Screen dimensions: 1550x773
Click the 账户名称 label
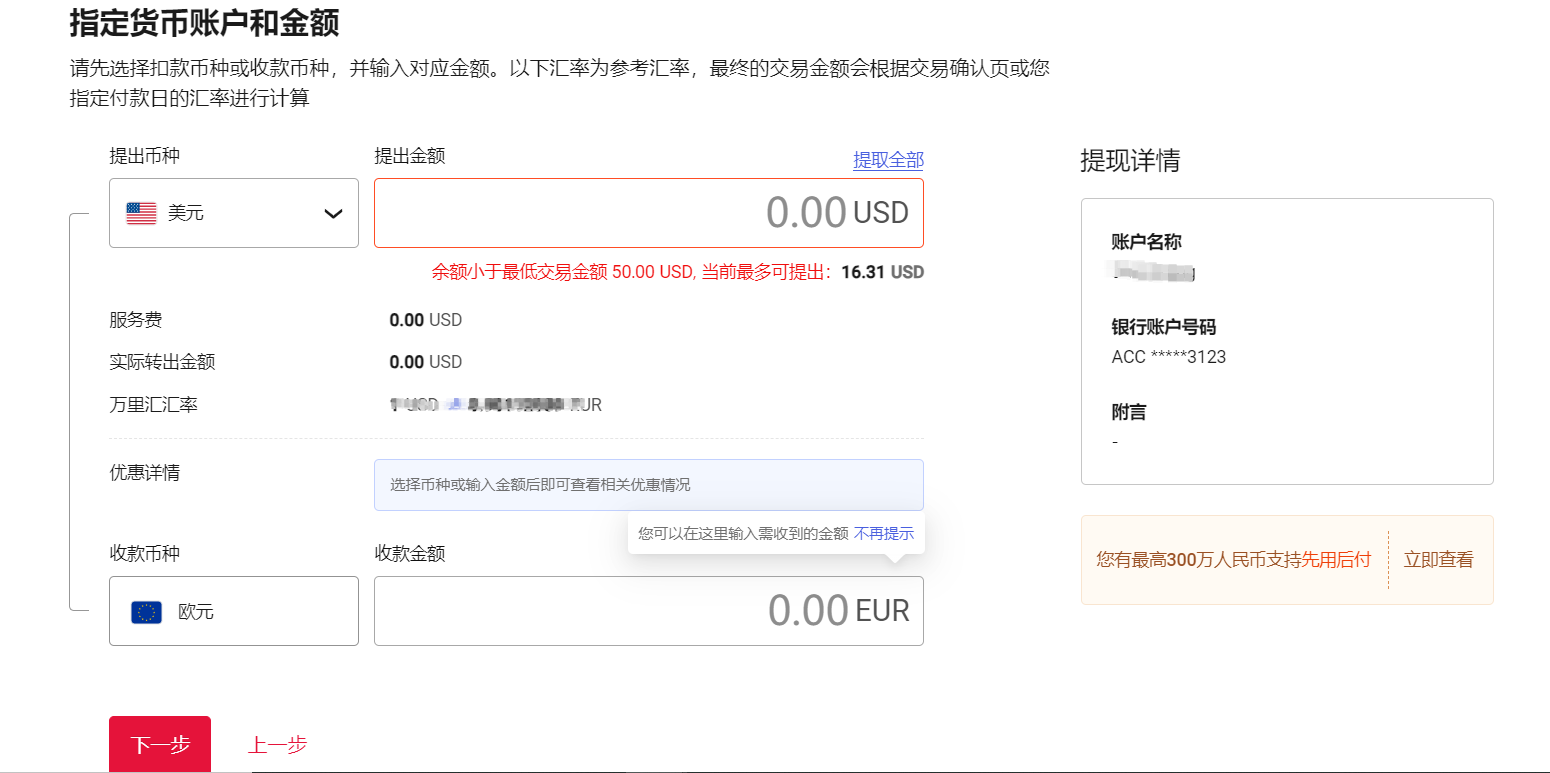(1146, 242)
